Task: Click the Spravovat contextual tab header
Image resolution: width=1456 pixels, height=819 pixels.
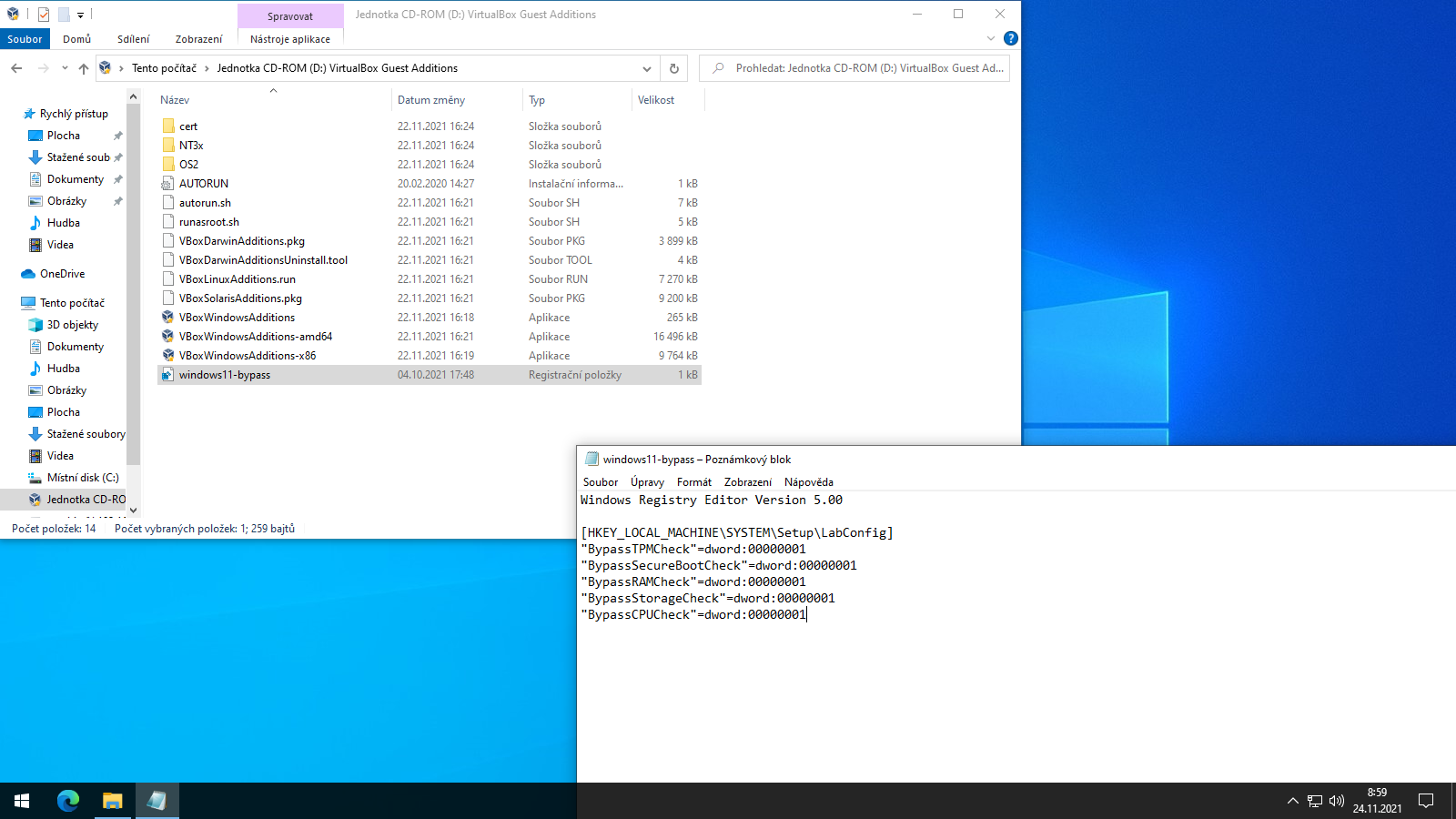Action: click(290, 16)
